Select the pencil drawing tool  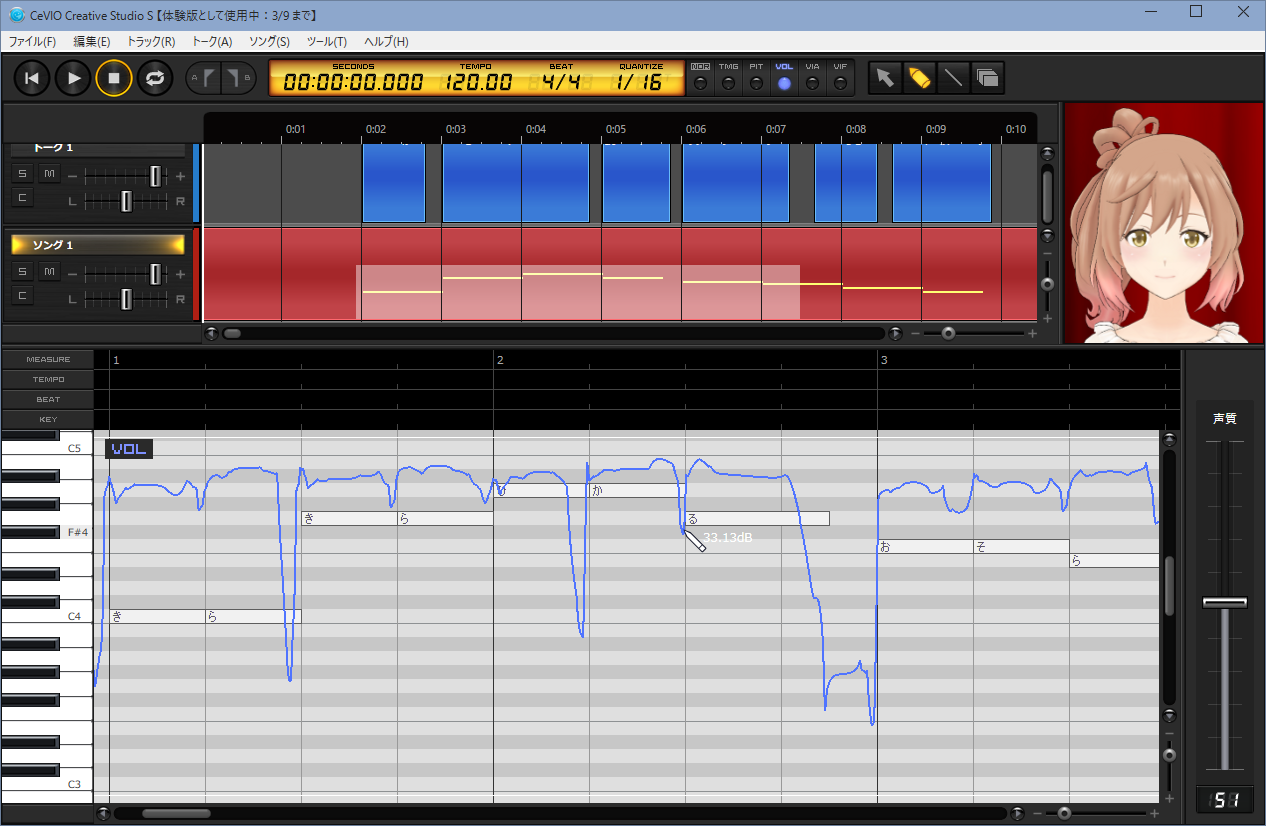pos(919,78)
